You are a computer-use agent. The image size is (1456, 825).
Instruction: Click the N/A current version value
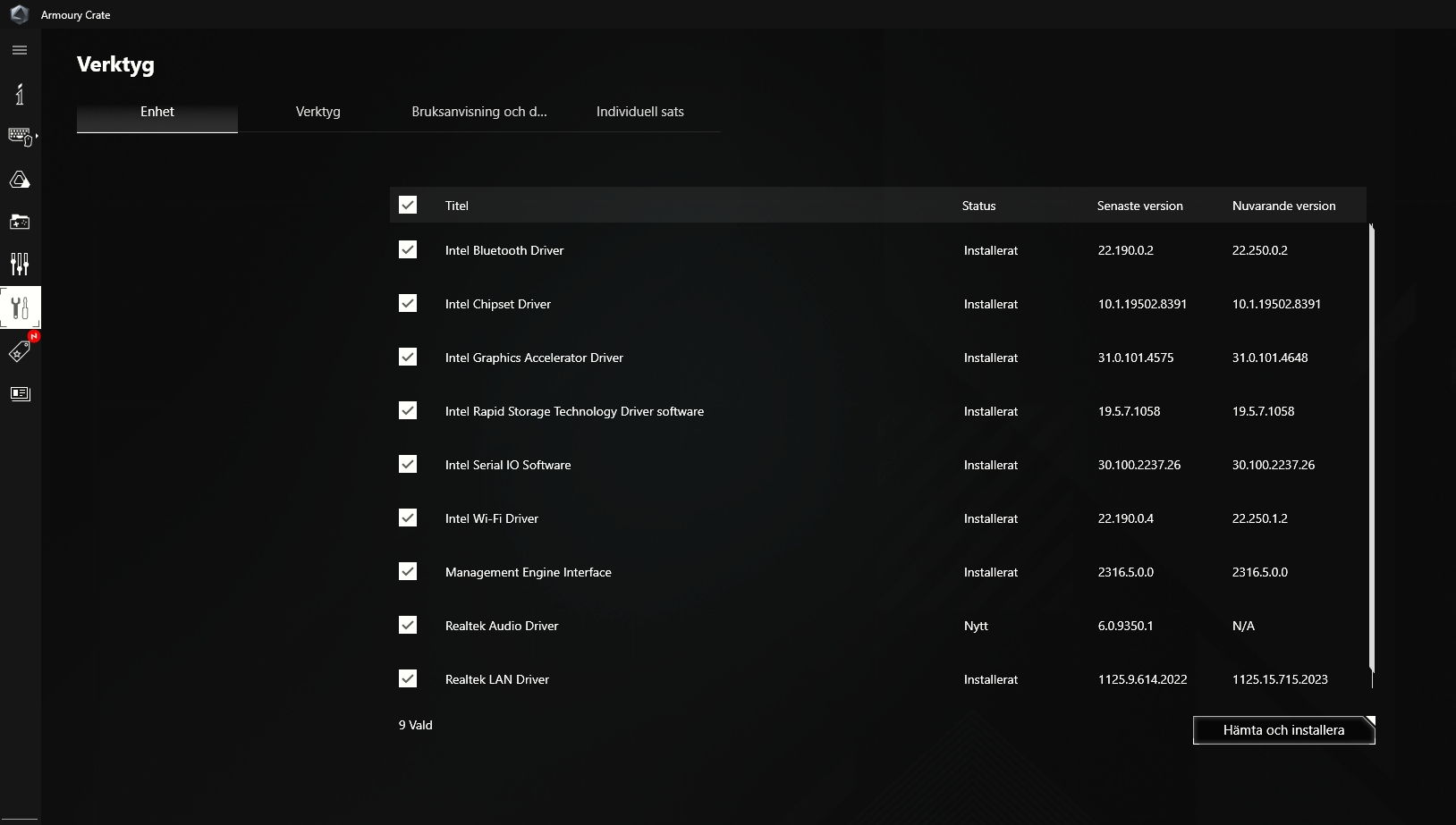1243,626
